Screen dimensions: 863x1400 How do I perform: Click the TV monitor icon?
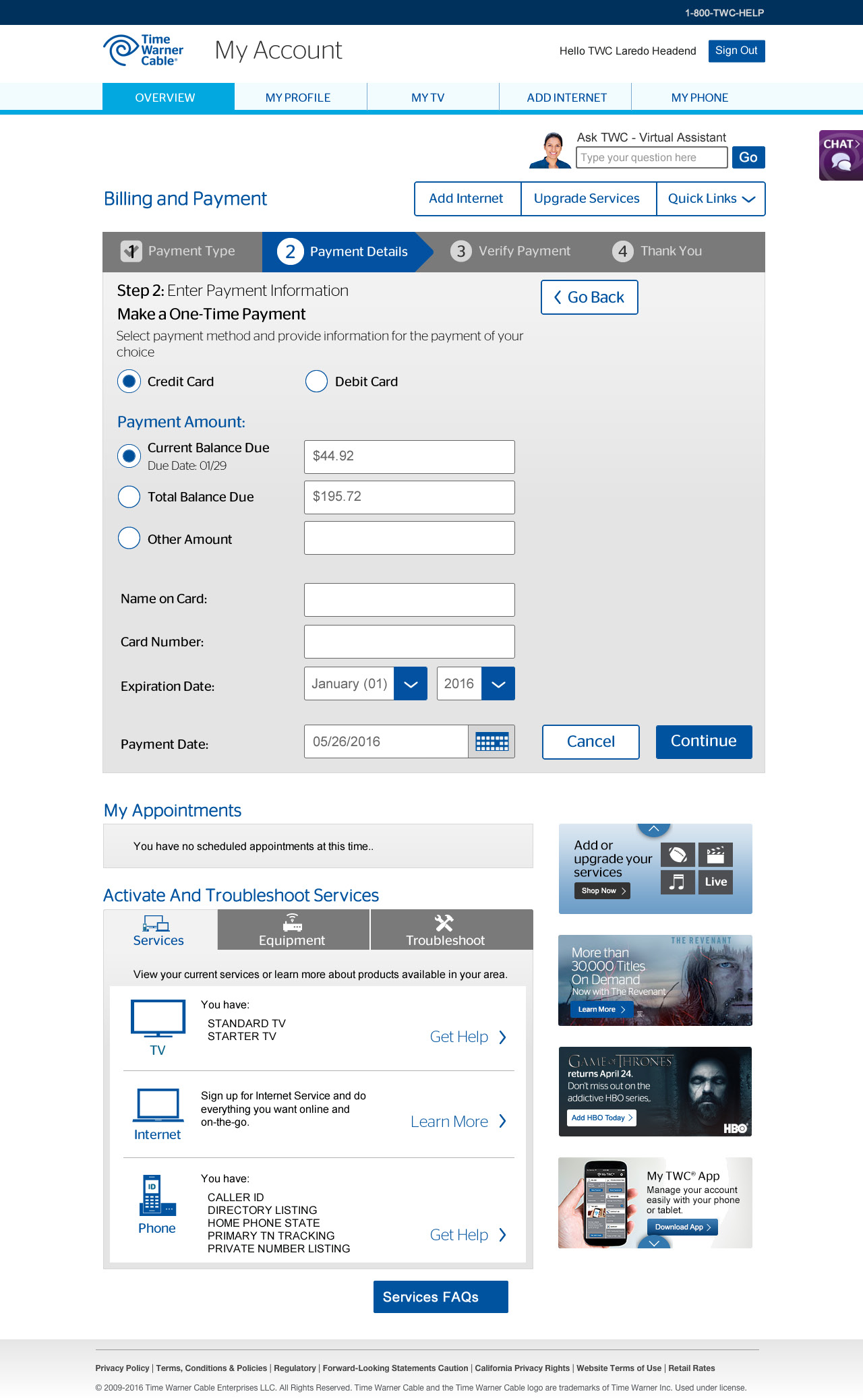tap(158, 1018)
